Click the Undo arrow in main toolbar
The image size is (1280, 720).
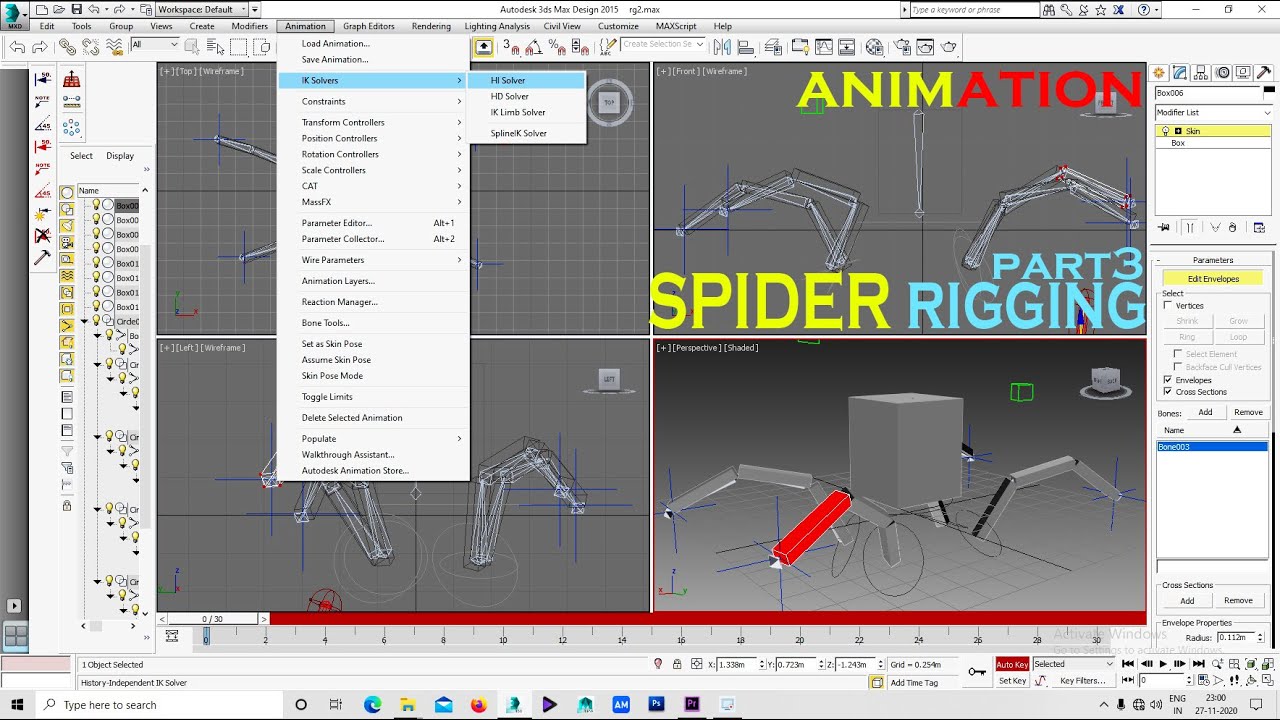(17, 46)
